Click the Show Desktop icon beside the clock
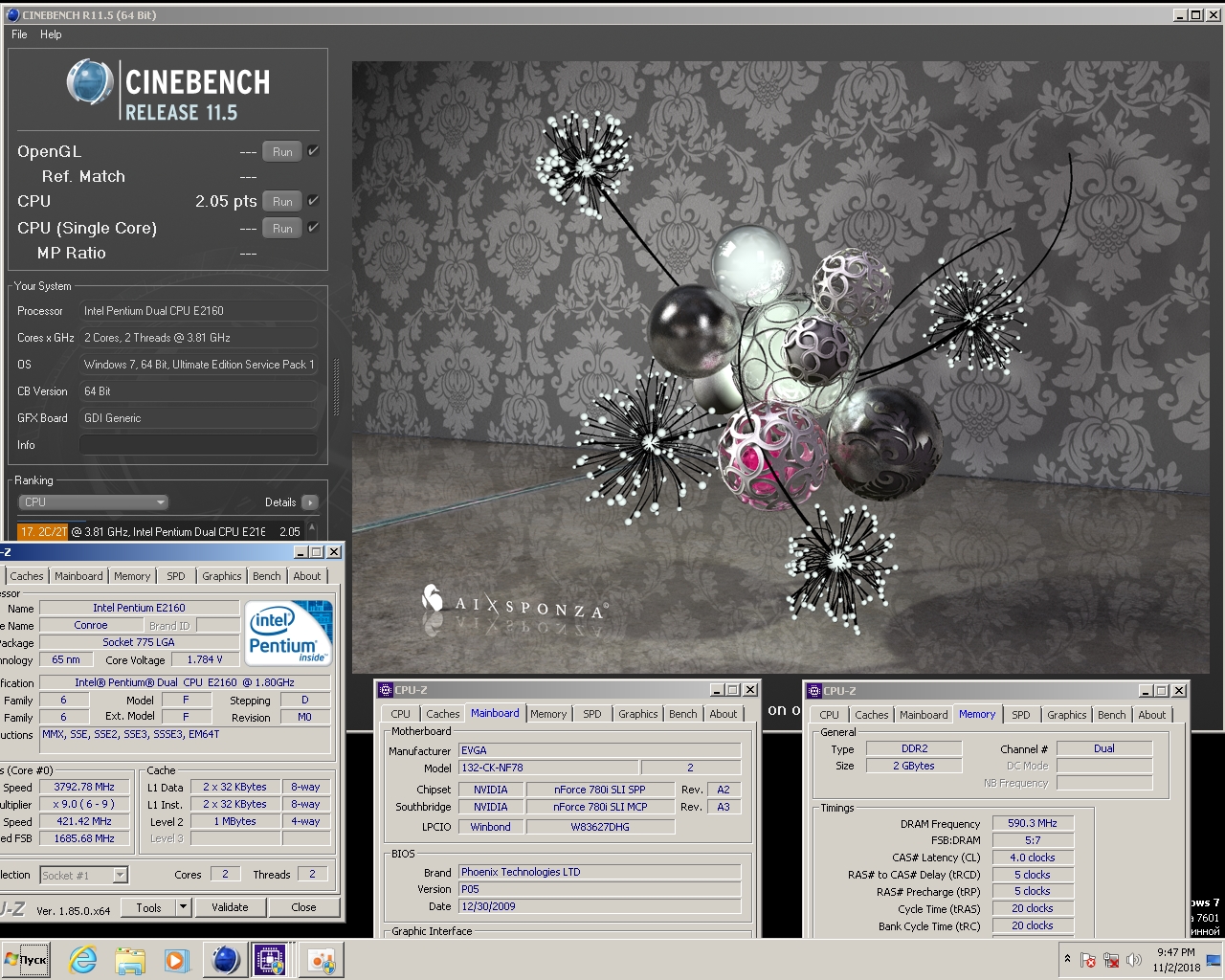 1214,960
